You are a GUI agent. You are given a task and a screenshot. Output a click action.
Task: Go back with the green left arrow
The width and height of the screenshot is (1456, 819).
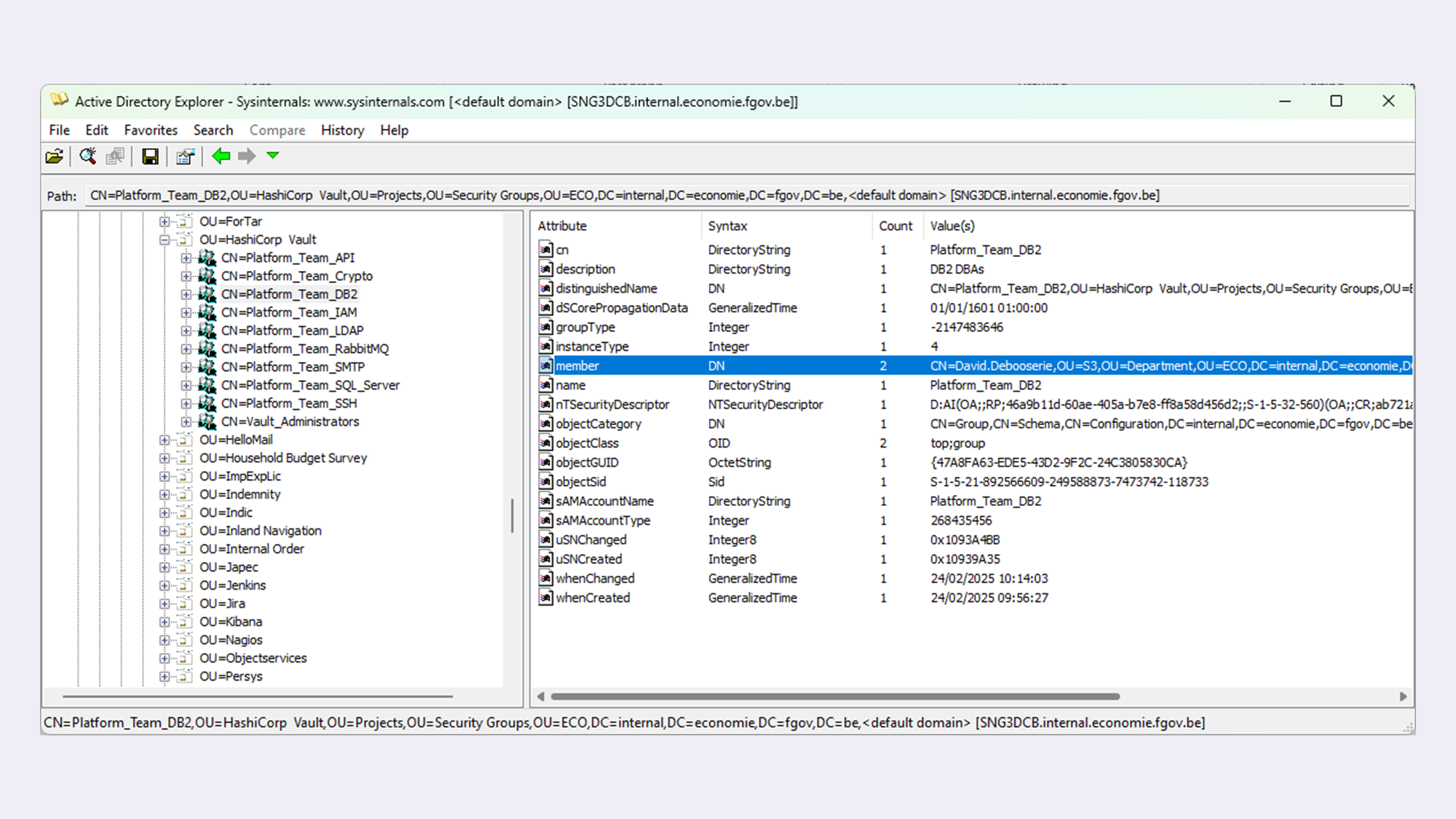(x=221, y=156)
